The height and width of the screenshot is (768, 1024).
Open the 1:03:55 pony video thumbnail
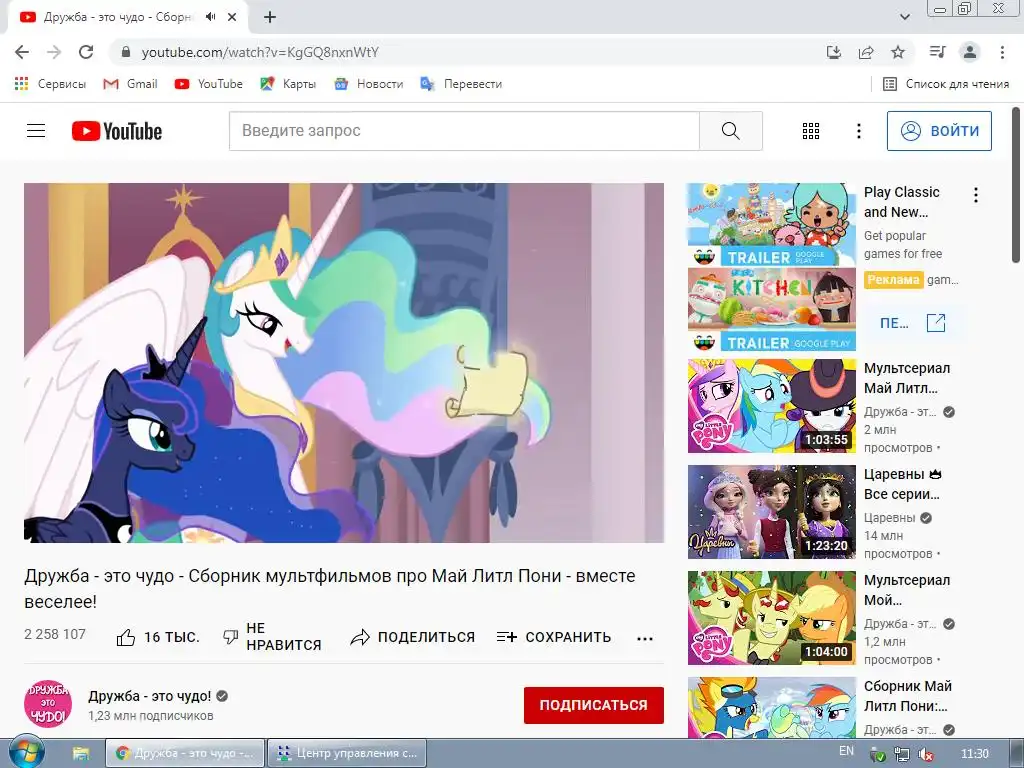[771, 406]
